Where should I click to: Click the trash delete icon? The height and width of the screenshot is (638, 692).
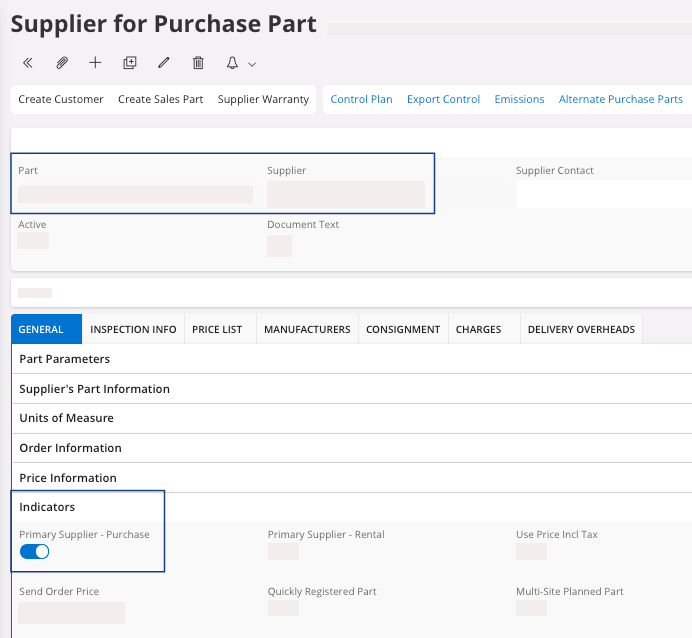point(198,63)
